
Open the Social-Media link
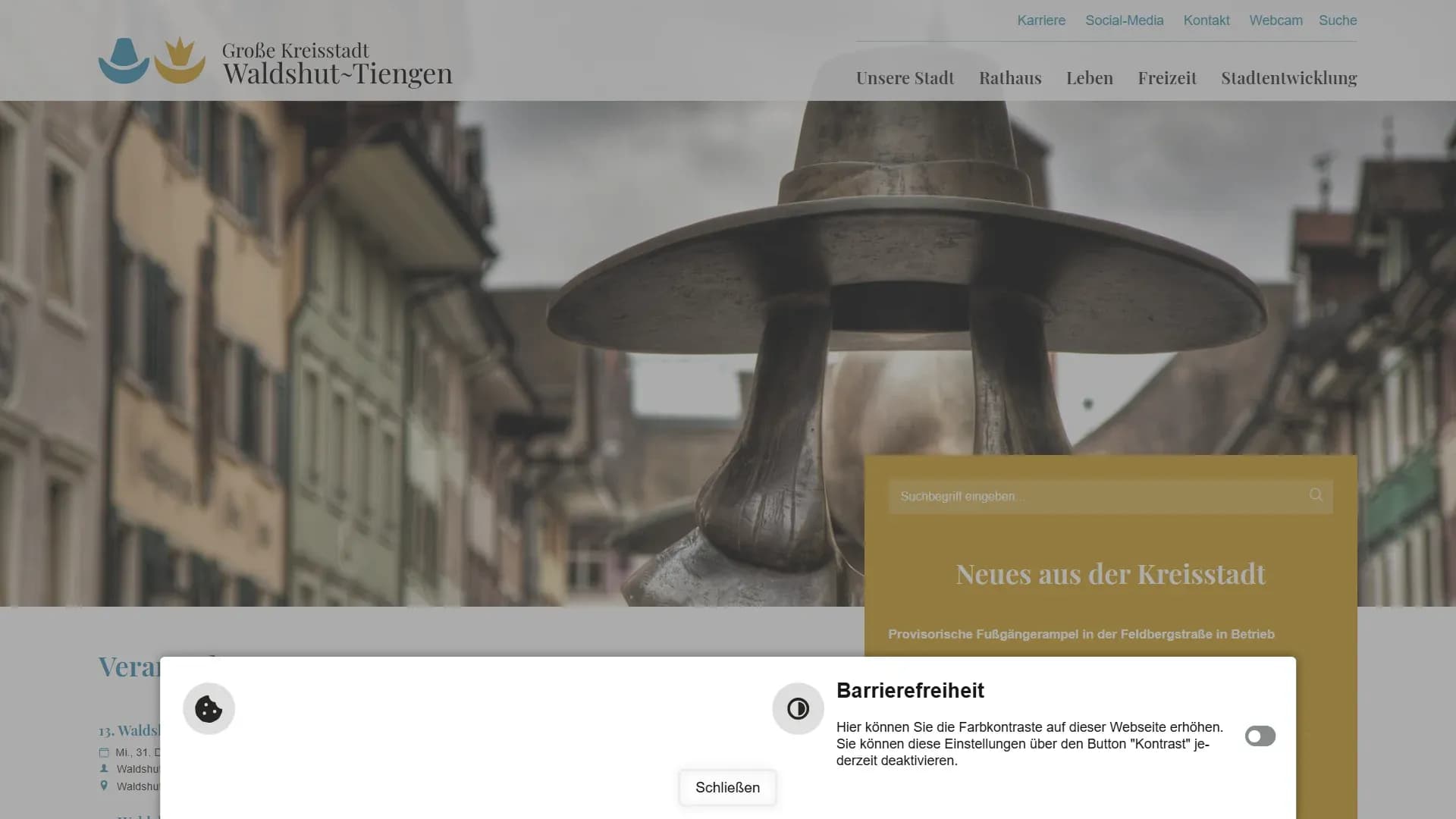(1124, 20)
